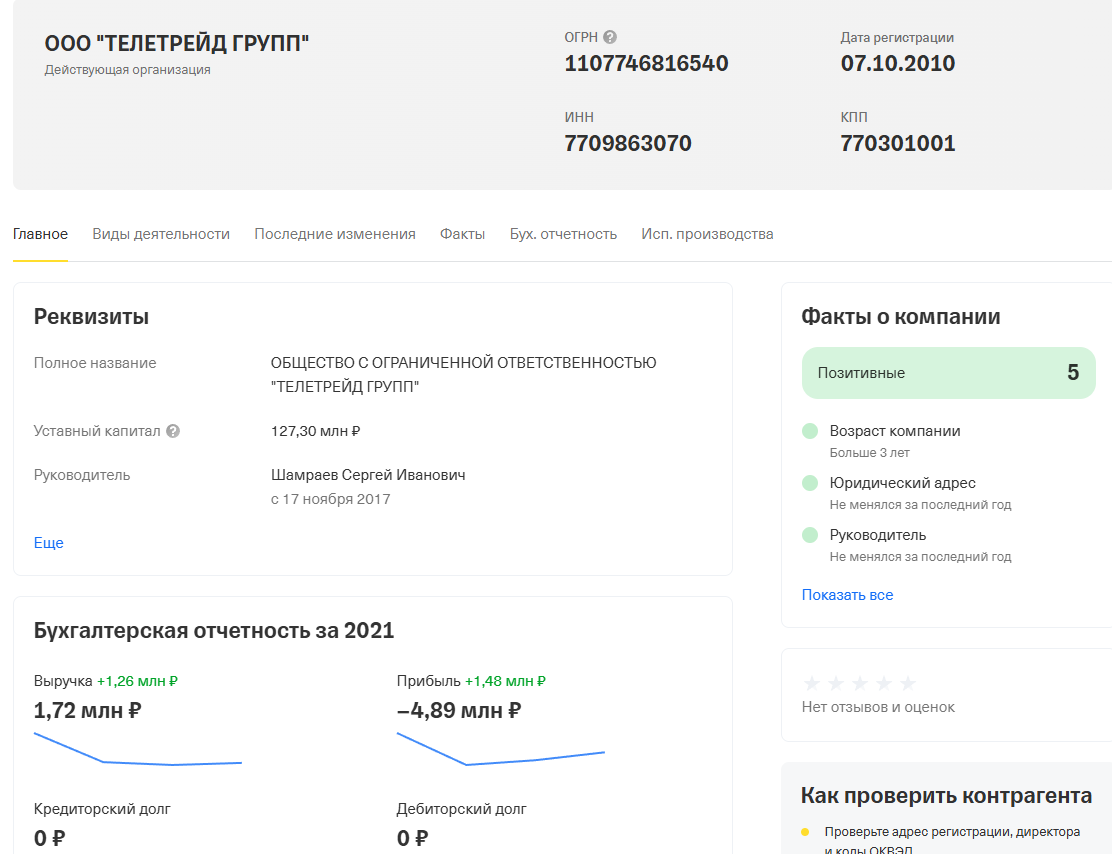Click the Прибыль profit line chart
The width and height of the screenshot is (1112, 854).
501,749
